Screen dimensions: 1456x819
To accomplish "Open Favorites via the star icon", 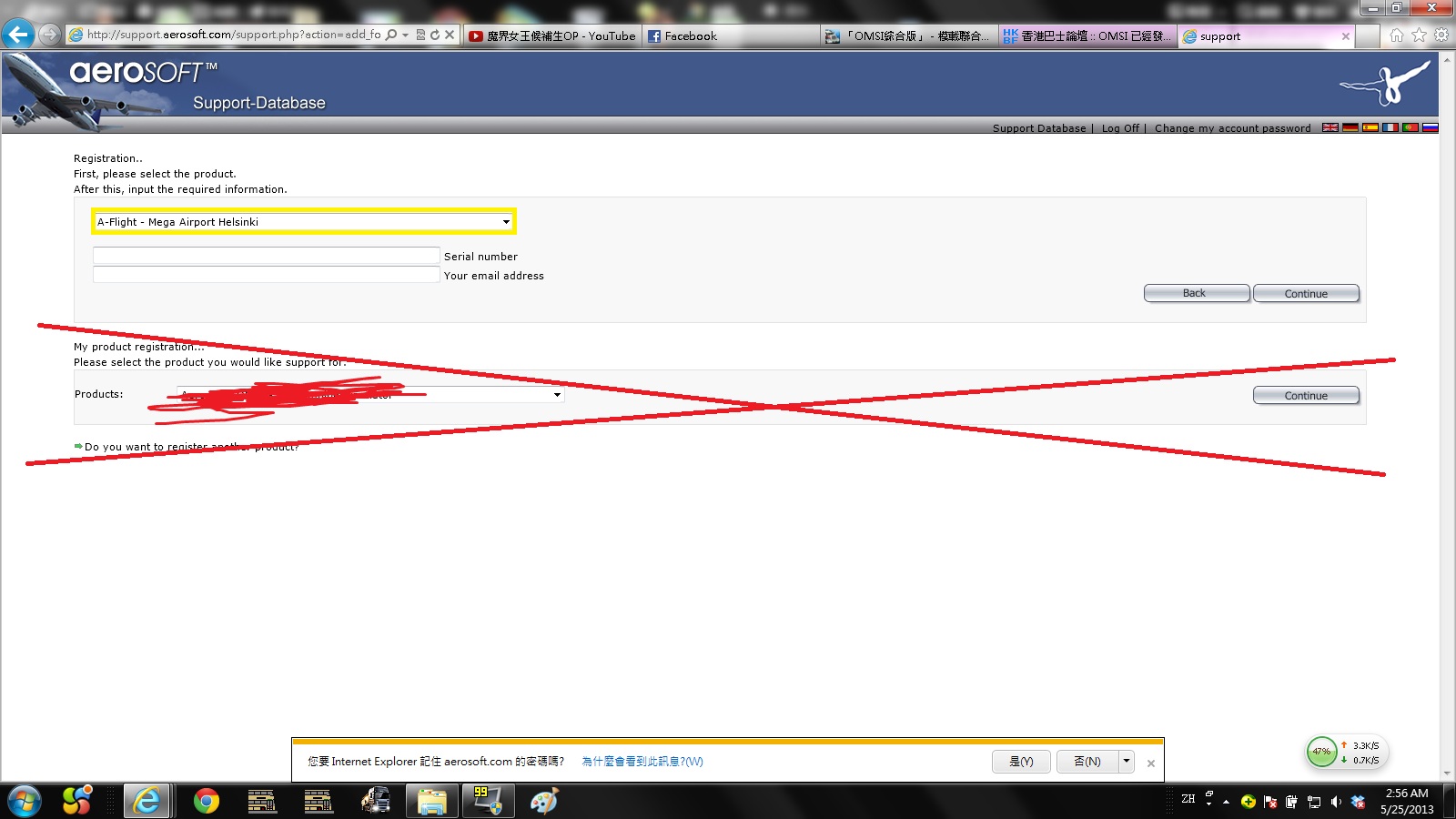I will 1419,35.
